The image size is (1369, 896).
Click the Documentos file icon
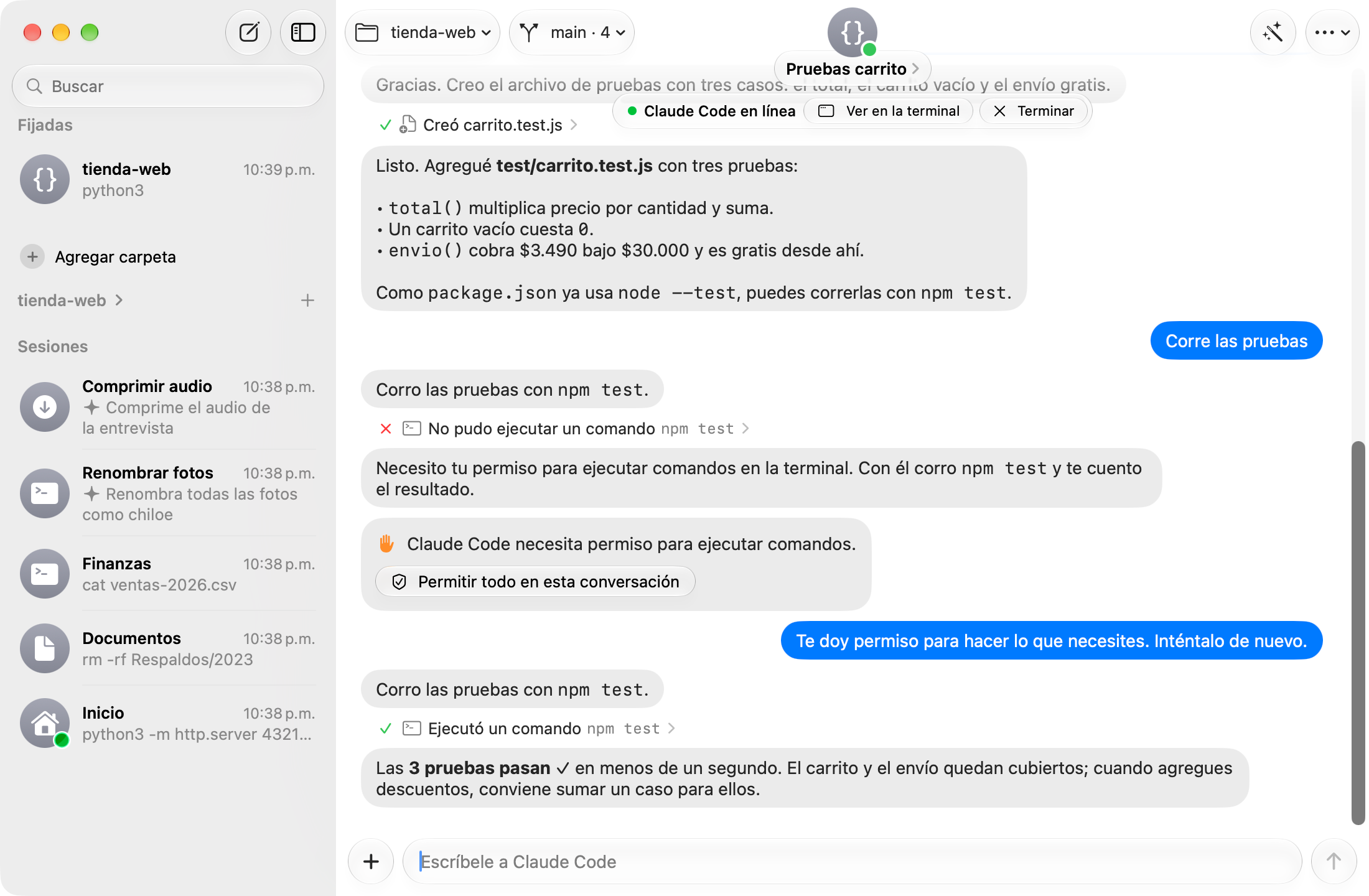tap(45, 648)
